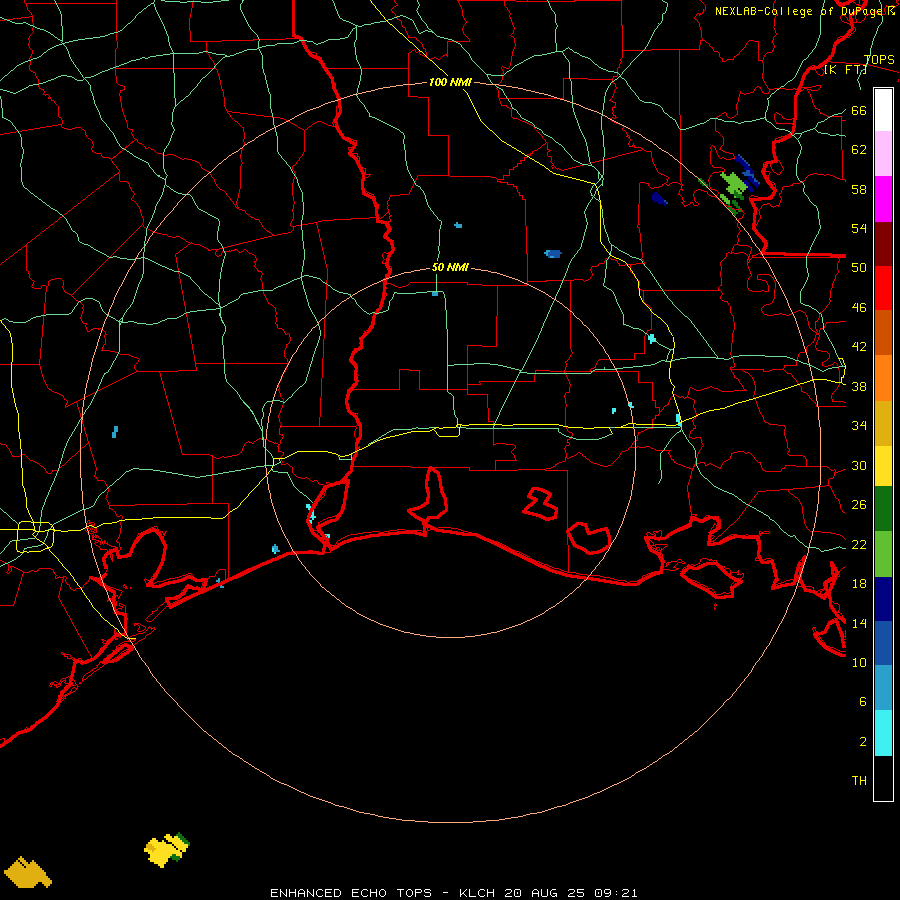The height and width of the screenshot is (900, 900).
Task: Click the legend value 26
Action: pos(859,505)
